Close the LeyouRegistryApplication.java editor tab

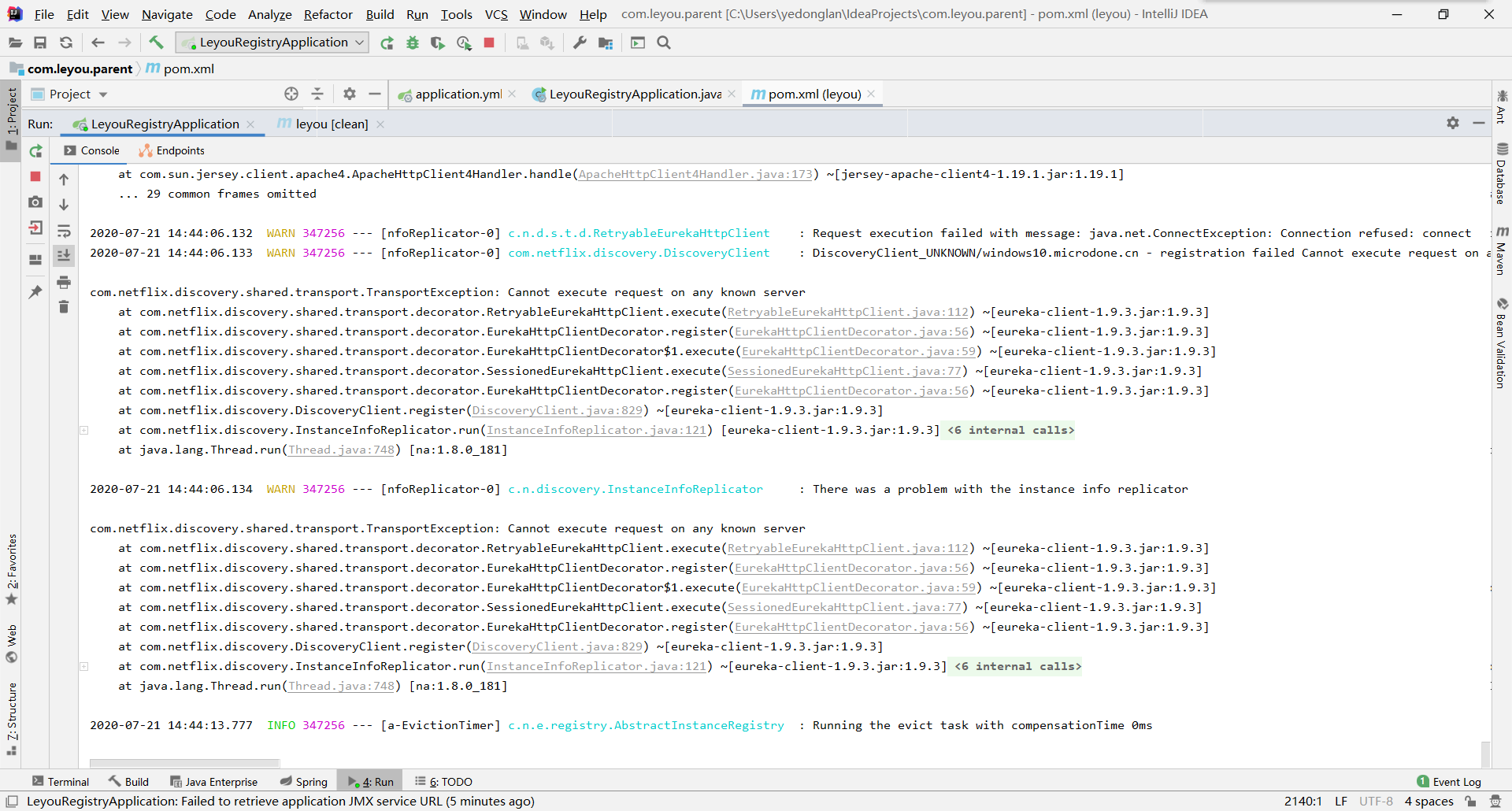click(732, 94)
